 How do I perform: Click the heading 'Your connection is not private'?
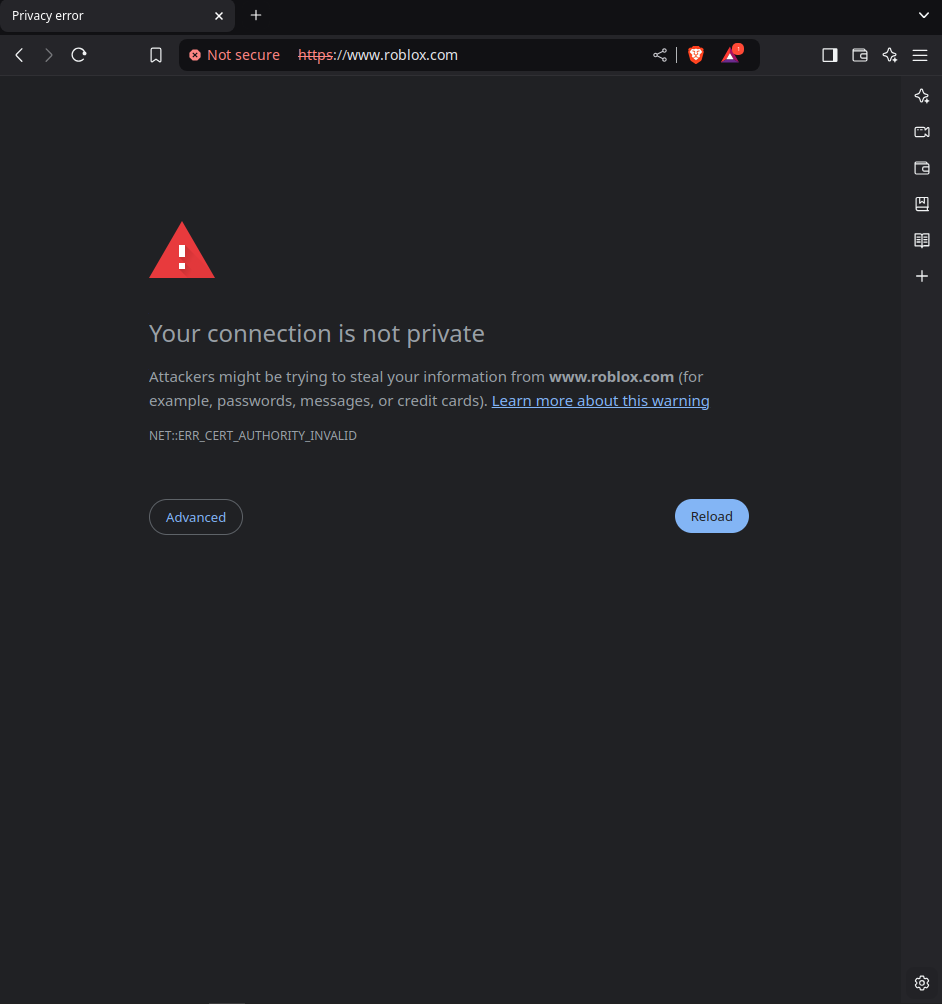tap(316, 334)
